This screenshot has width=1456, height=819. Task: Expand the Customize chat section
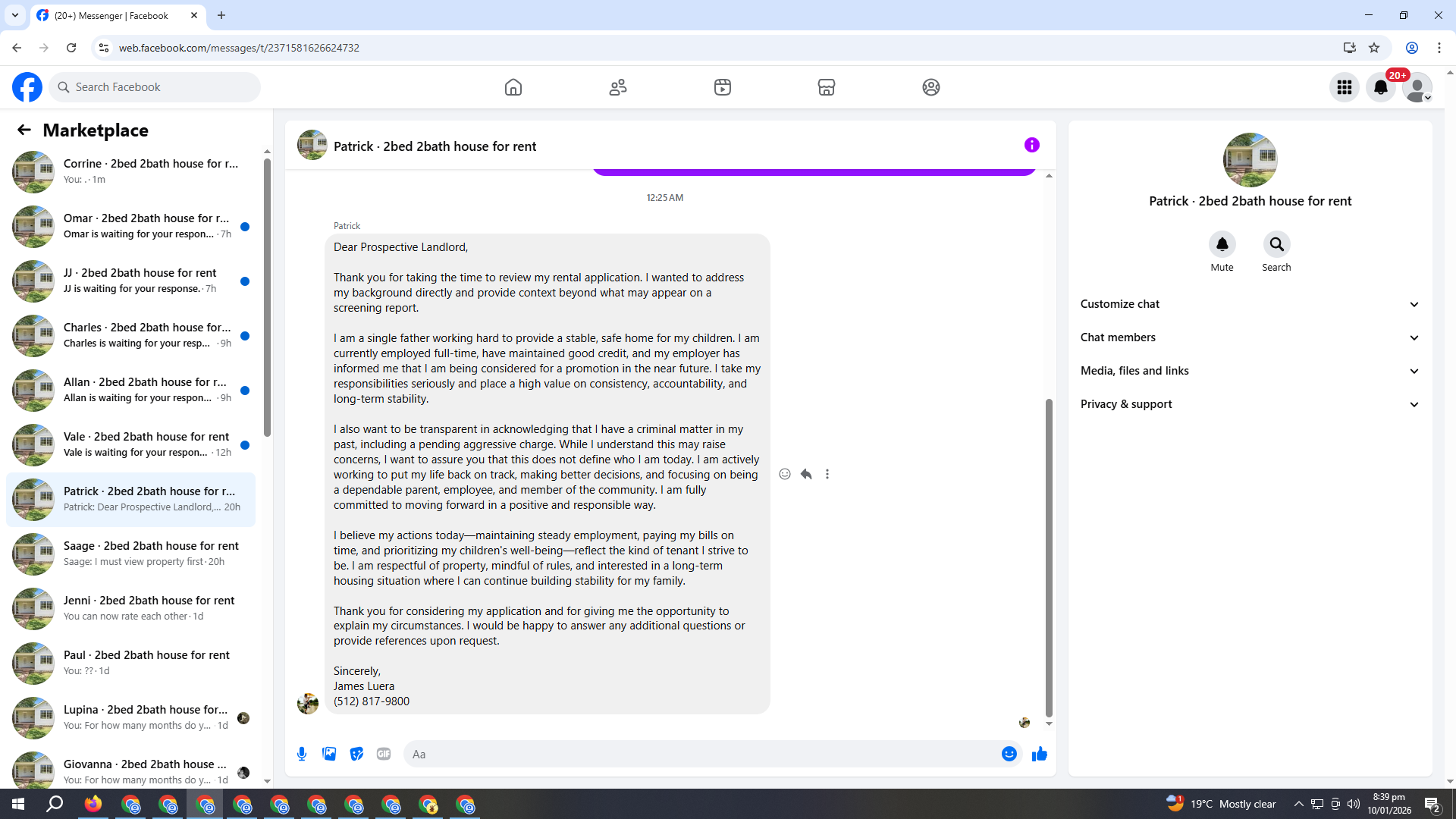(x=1249, y=304)
